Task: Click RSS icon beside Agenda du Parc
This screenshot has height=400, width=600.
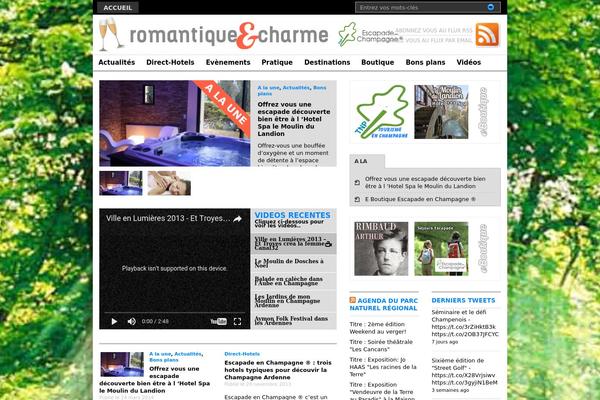Action: [x=352, y=300]
